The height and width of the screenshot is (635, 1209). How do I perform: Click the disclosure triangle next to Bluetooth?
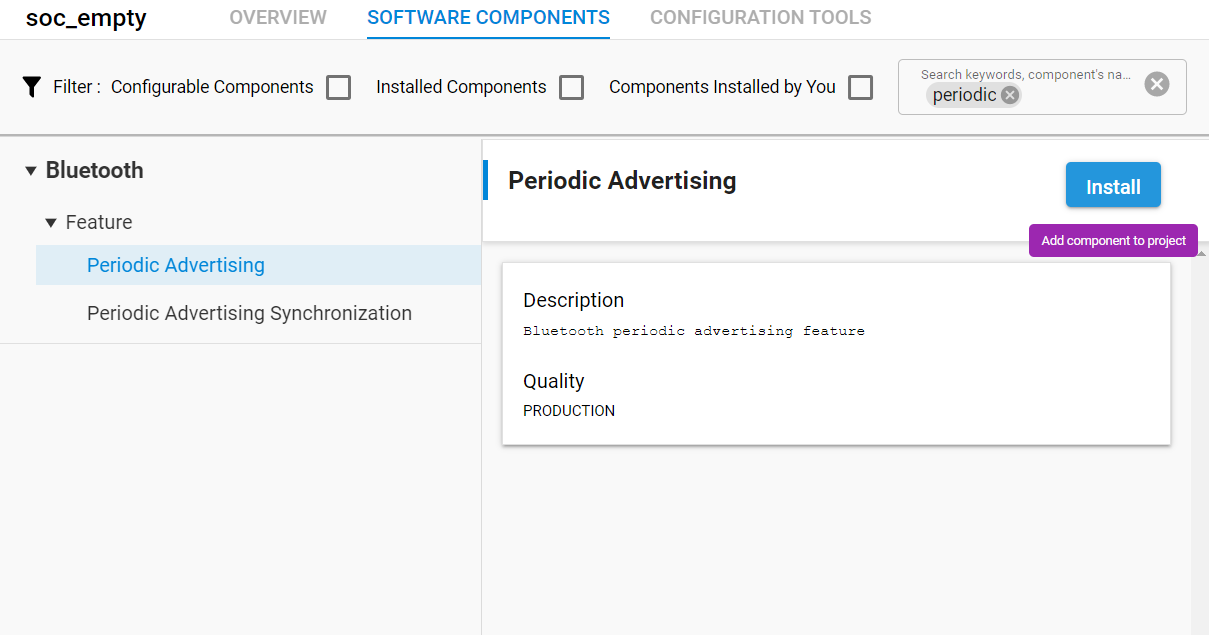[30, 170]
